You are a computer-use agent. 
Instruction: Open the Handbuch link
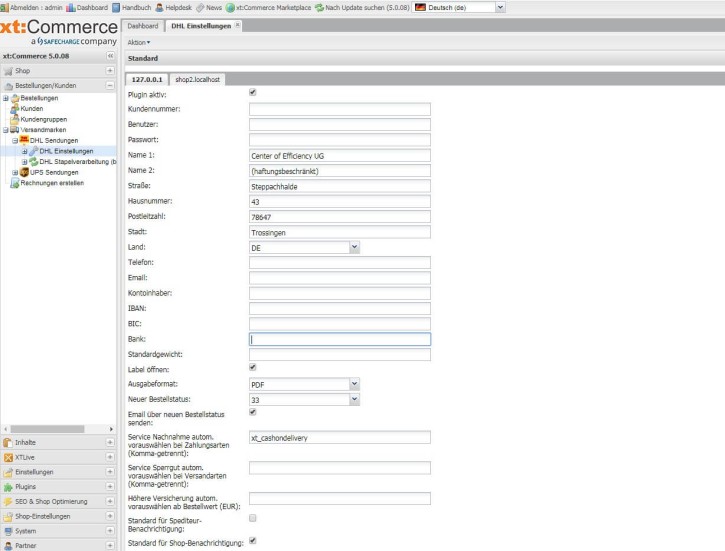point(136,7)
